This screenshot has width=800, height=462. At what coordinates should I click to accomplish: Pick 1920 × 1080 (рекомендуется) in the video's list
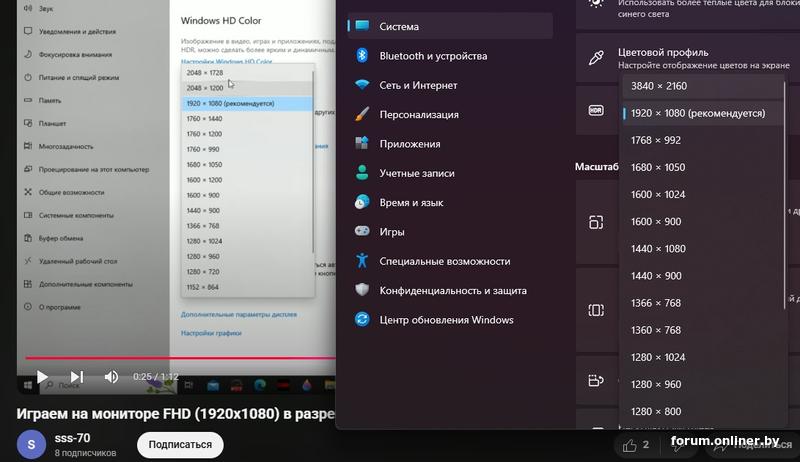point(247,103)
